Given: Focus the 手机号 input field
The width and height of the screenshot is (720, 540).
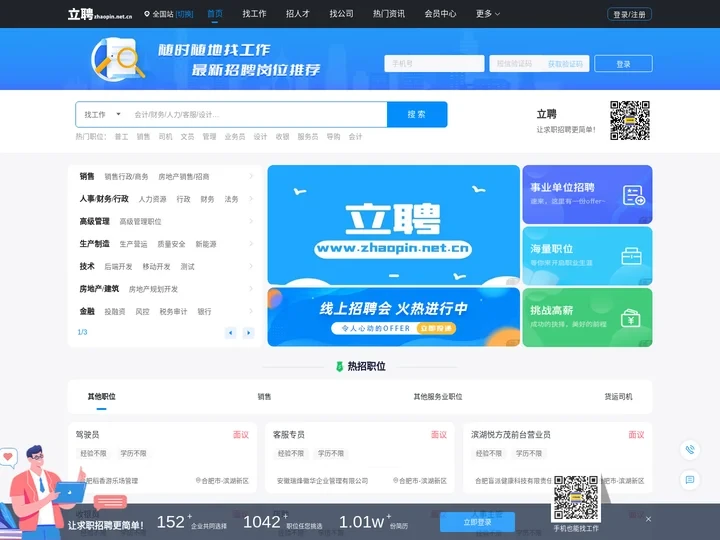Looking at the screenshot, I should (434, 63).
